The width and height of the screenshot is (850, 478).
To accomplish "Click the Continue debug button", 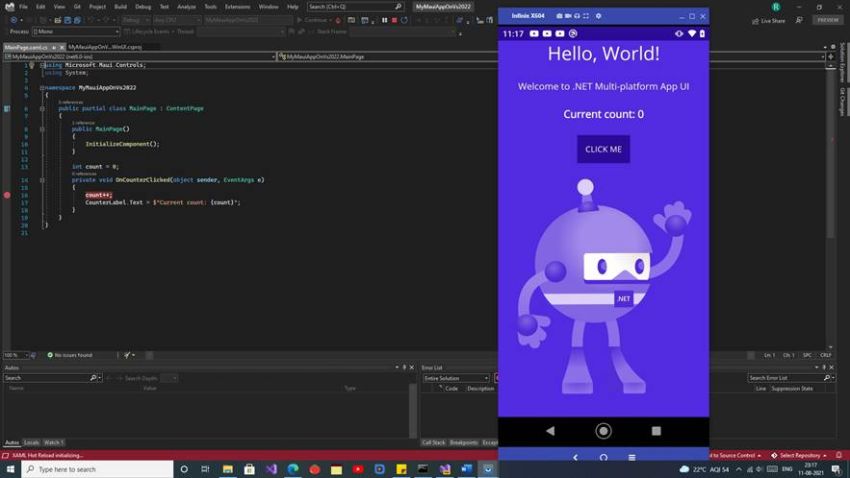I will 312,20.
